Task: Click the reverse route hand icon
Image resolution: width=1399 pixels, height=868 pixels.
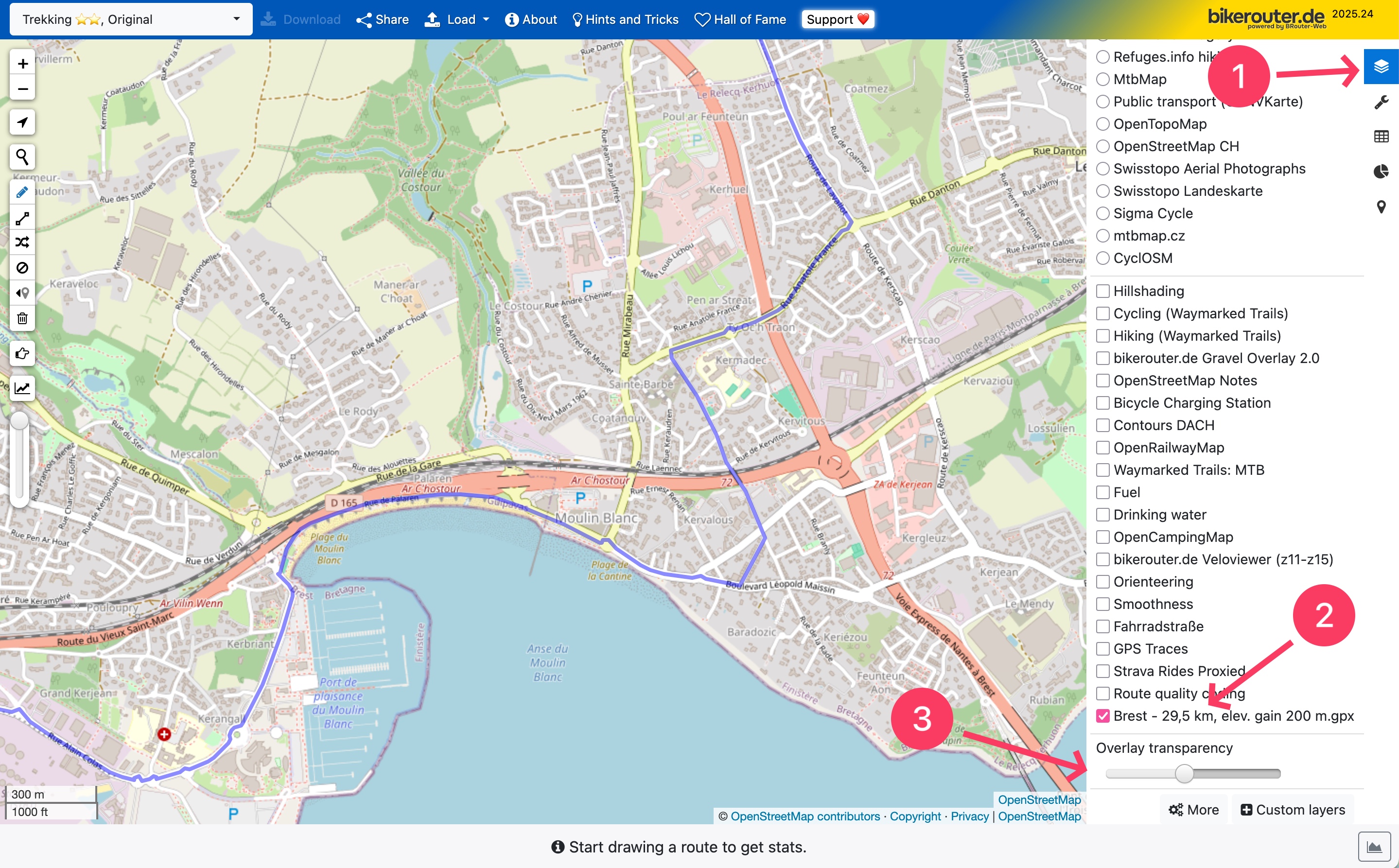Action: 22,354
